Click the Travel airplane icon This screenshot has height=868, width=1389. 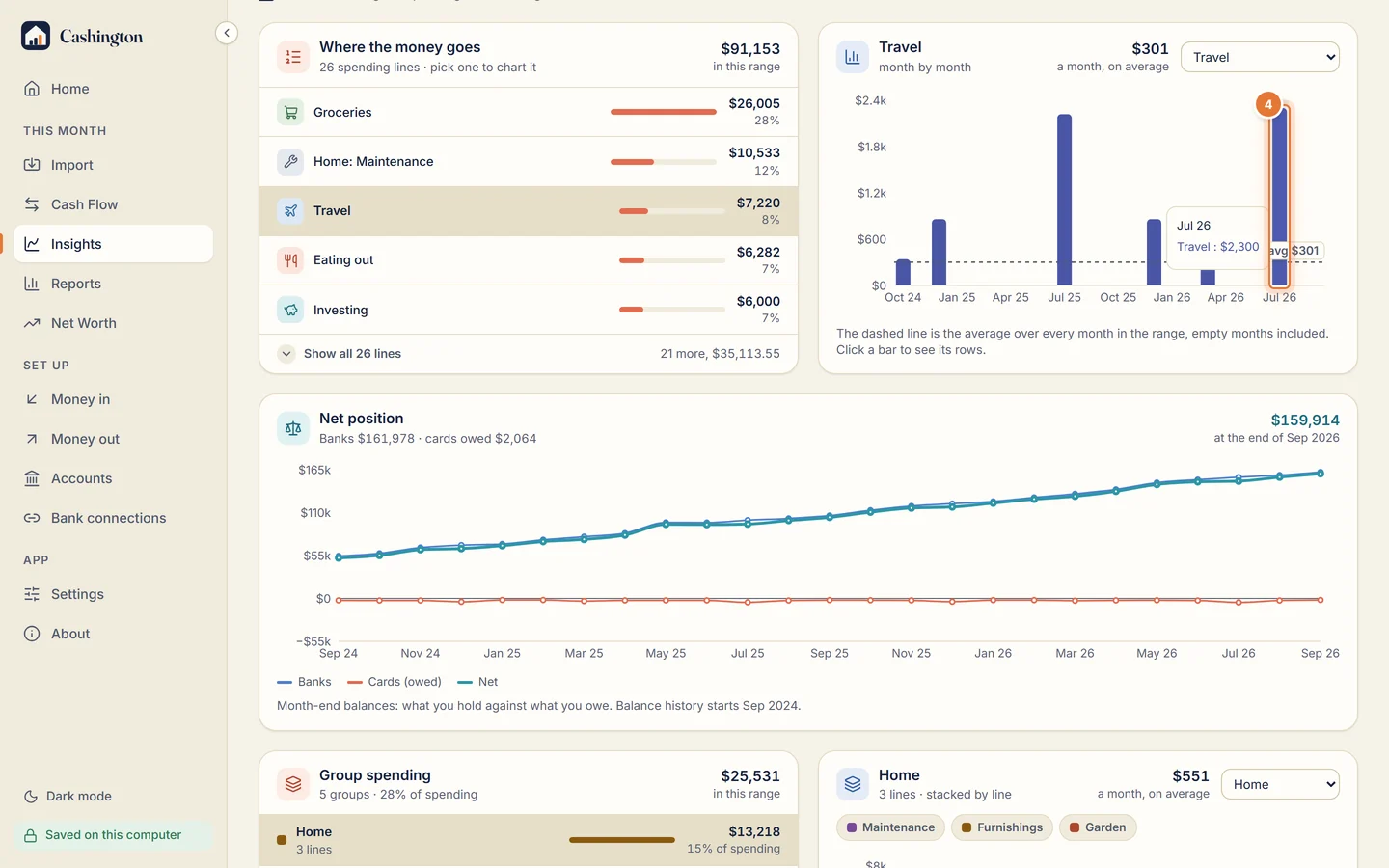click(x=290, y=211)
